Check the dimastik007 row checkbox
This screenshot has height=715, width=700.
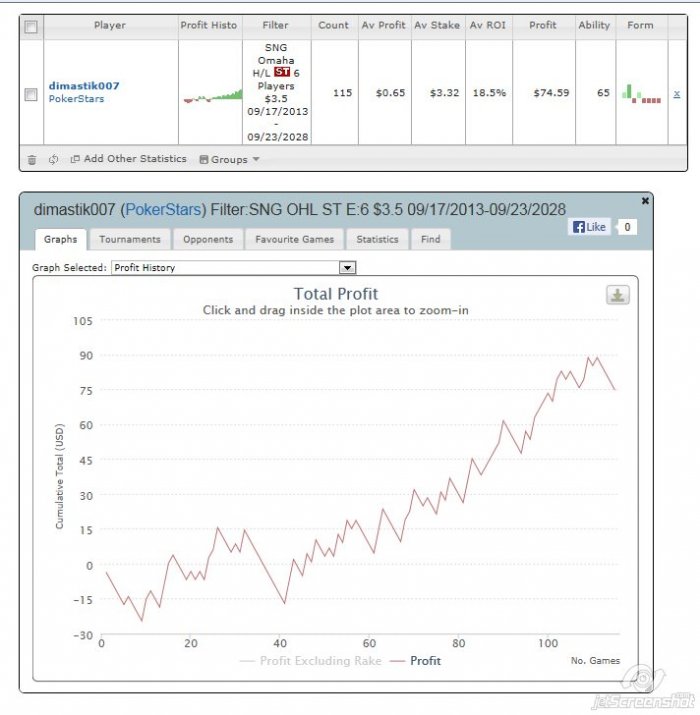click(31, 94)
